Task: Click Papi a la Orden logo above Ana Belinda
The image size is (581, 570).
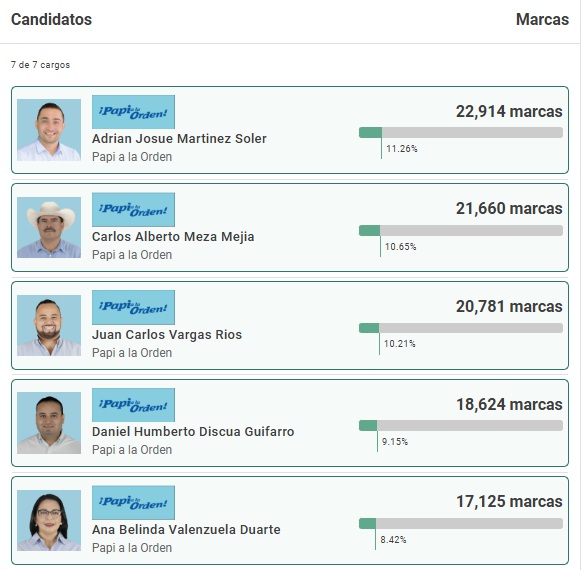Action: pos(133,503)
